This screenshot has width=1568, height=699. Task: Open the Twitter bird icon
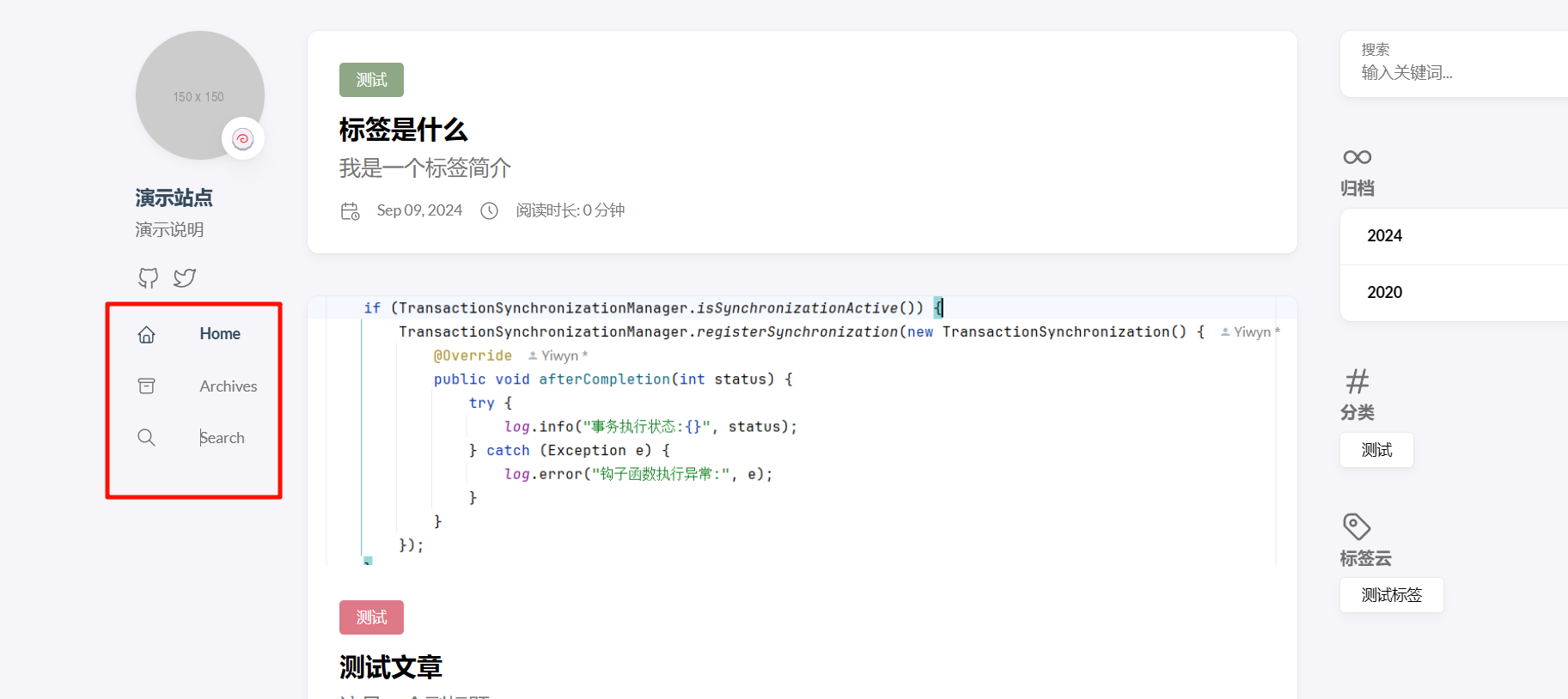[x=185, y=278]
